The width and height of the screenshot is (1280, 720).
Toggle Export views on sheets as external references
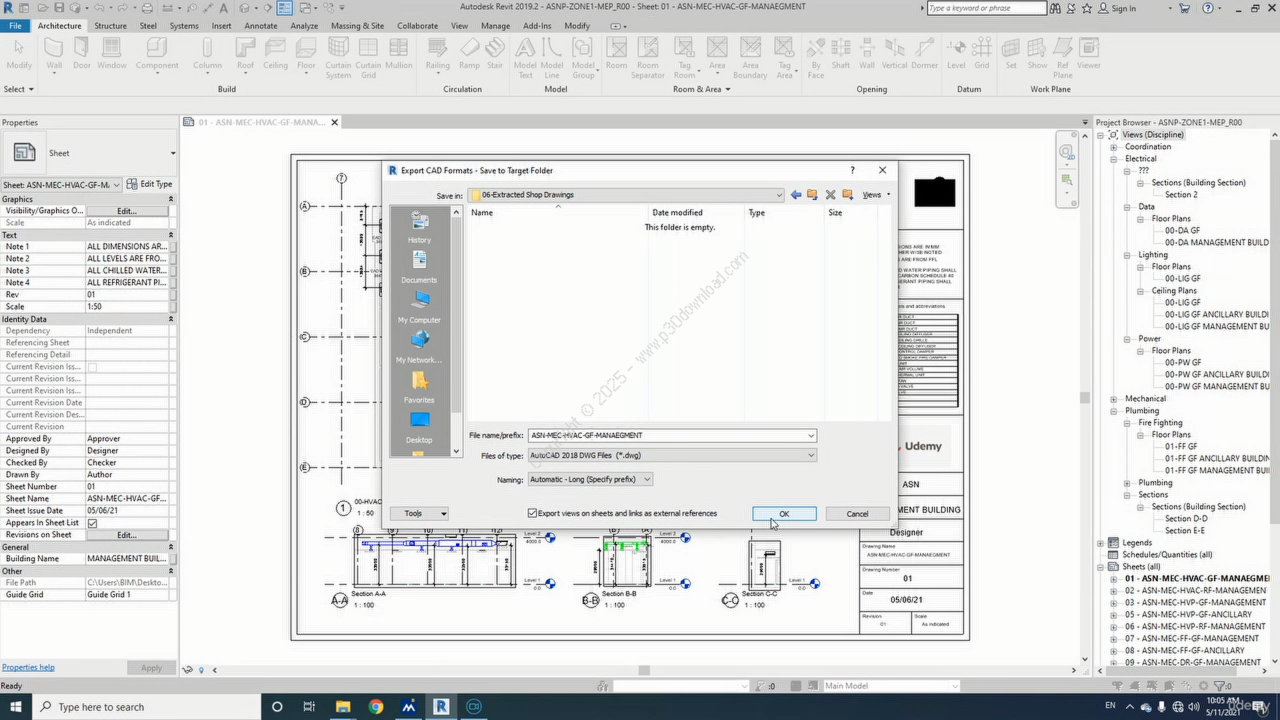click(533, 513)
